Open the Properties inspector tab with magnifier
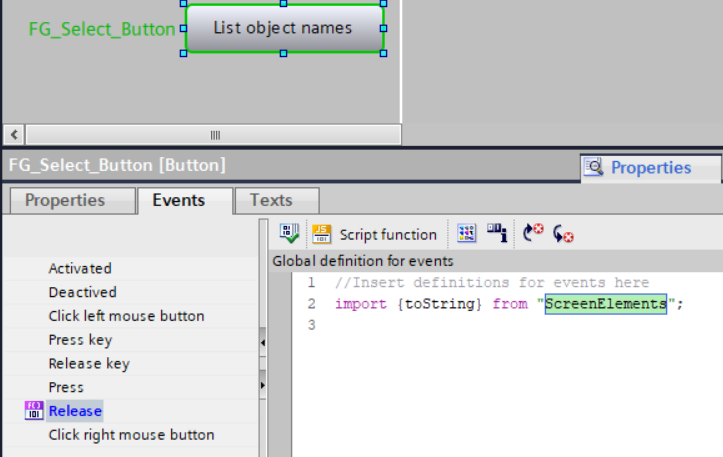Image resolution: width=723 pixels, height=457 pixels. click(650, 168)
